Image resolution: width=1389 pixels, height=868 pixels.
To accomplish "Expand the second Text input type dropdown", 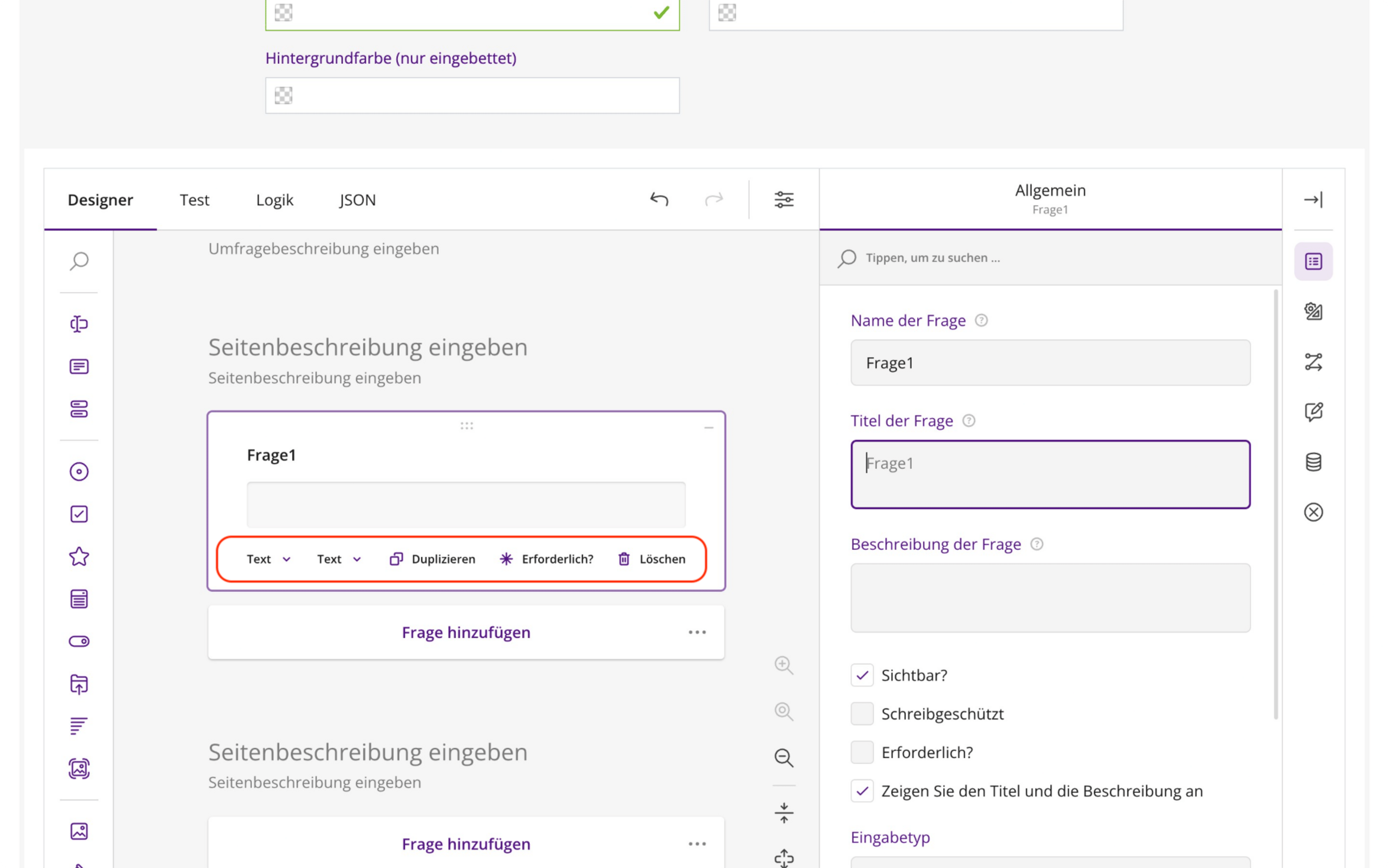I will (339, 559).
